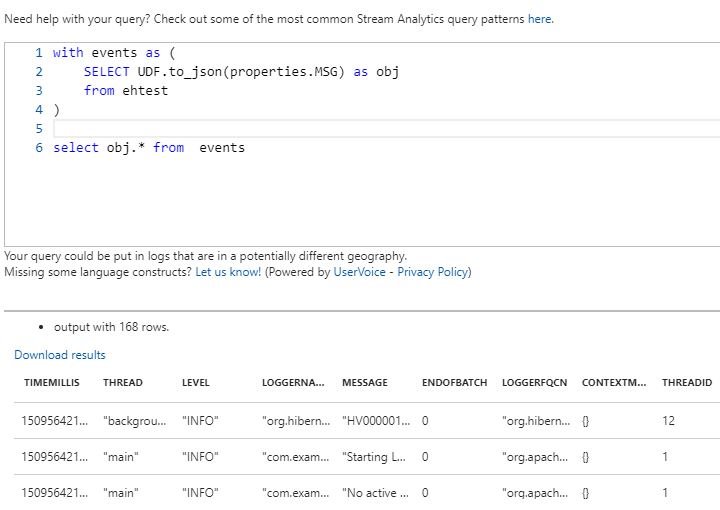Open the UserVoice link
Screen dimensions: 720x510
click(360, 272)
